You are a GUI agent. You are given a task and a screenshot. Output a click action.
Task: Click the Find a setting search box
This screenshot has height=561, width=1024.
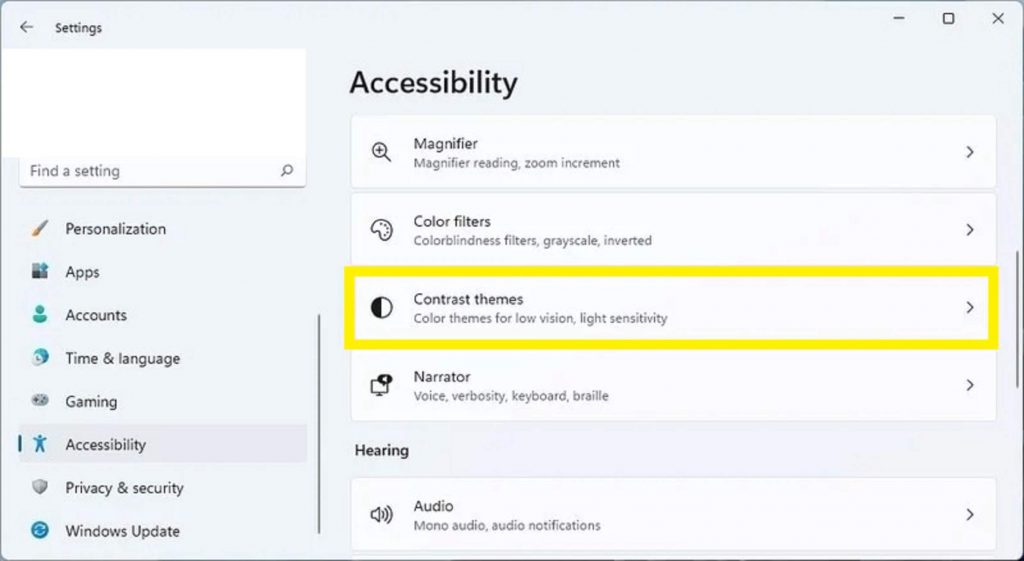tap(150, 171)
